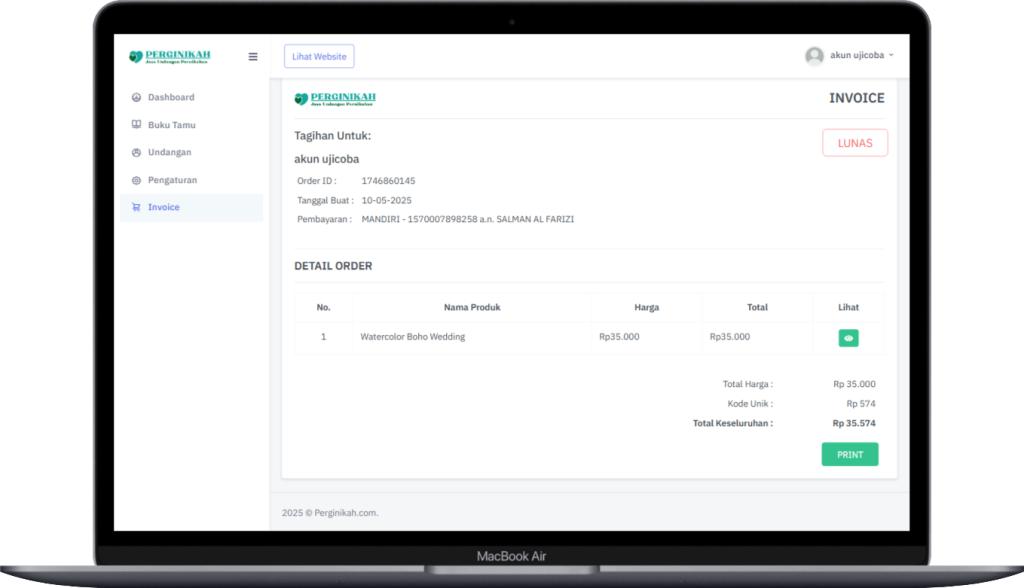Click the No. column header
The height and width of the screenshot is (588, 1024).
click(323, 307)
